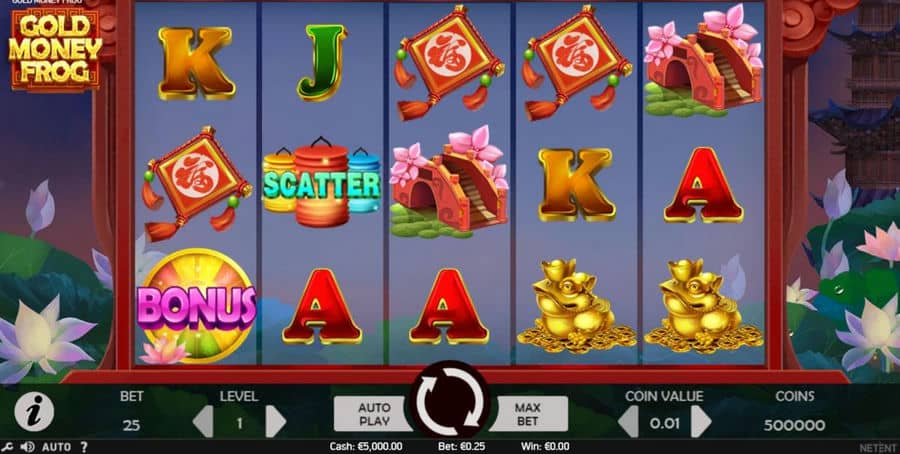
Task: Open help with the question mark icon
Action: coord(83,447)
